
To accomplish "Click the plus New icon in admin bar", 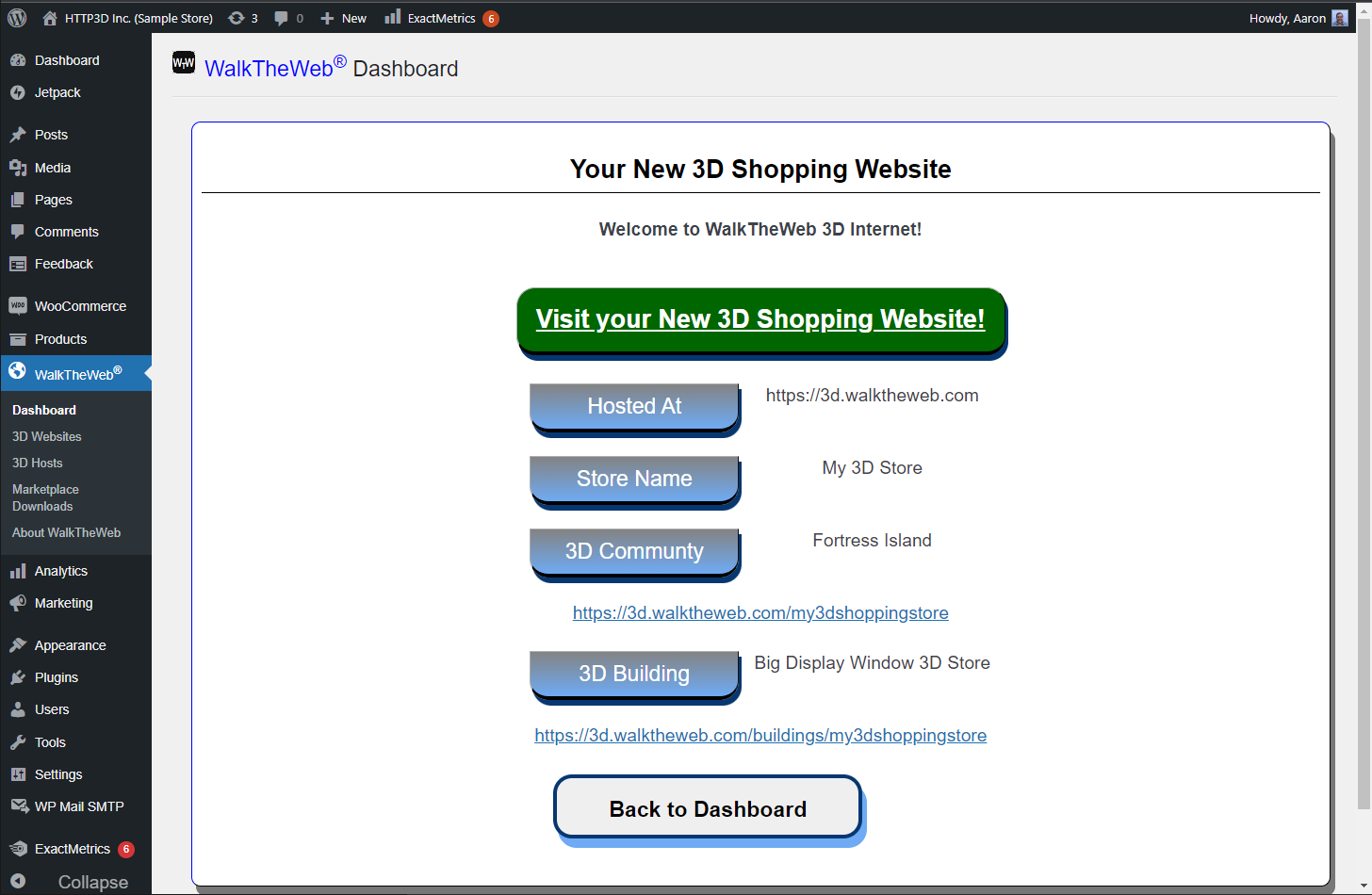I will pyautogui.click(x=327, y=19).
